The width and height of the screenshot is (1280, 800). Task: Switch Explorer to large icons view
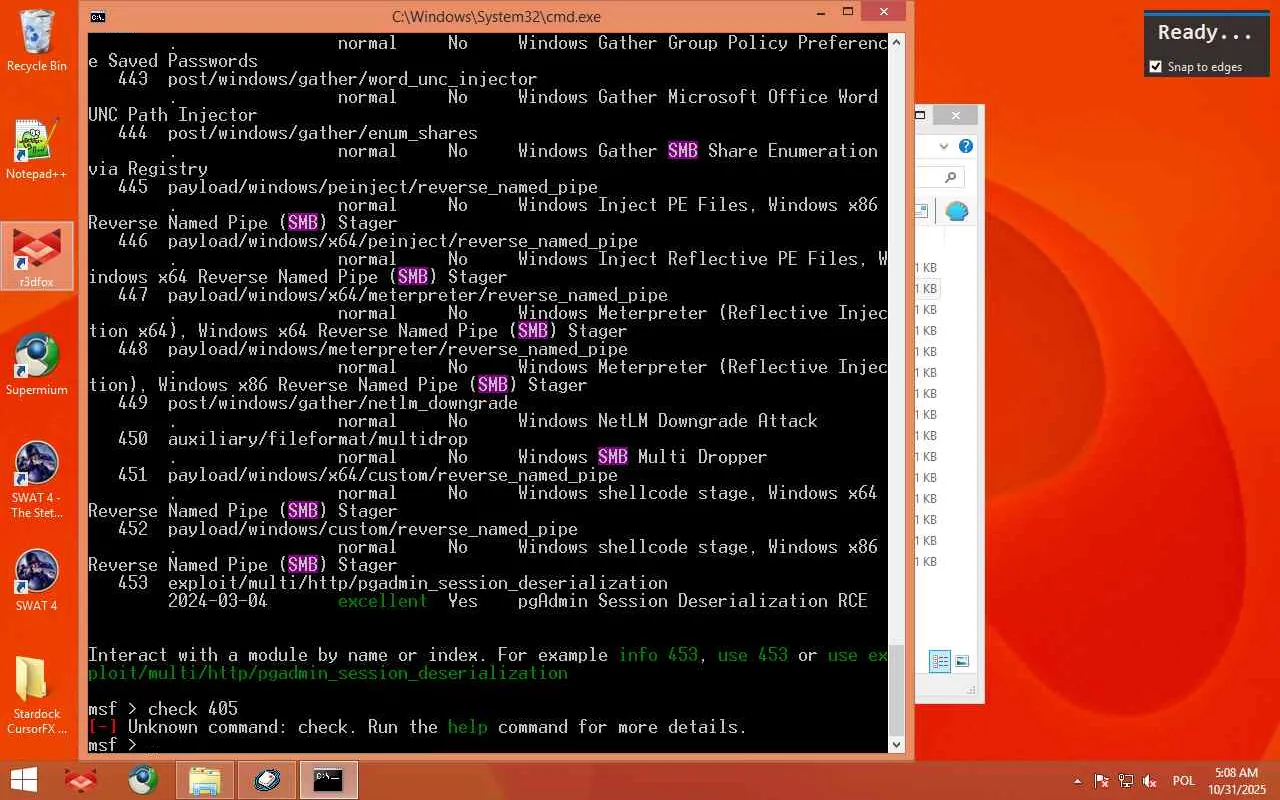pyautogui.click(x=962, y=662)
